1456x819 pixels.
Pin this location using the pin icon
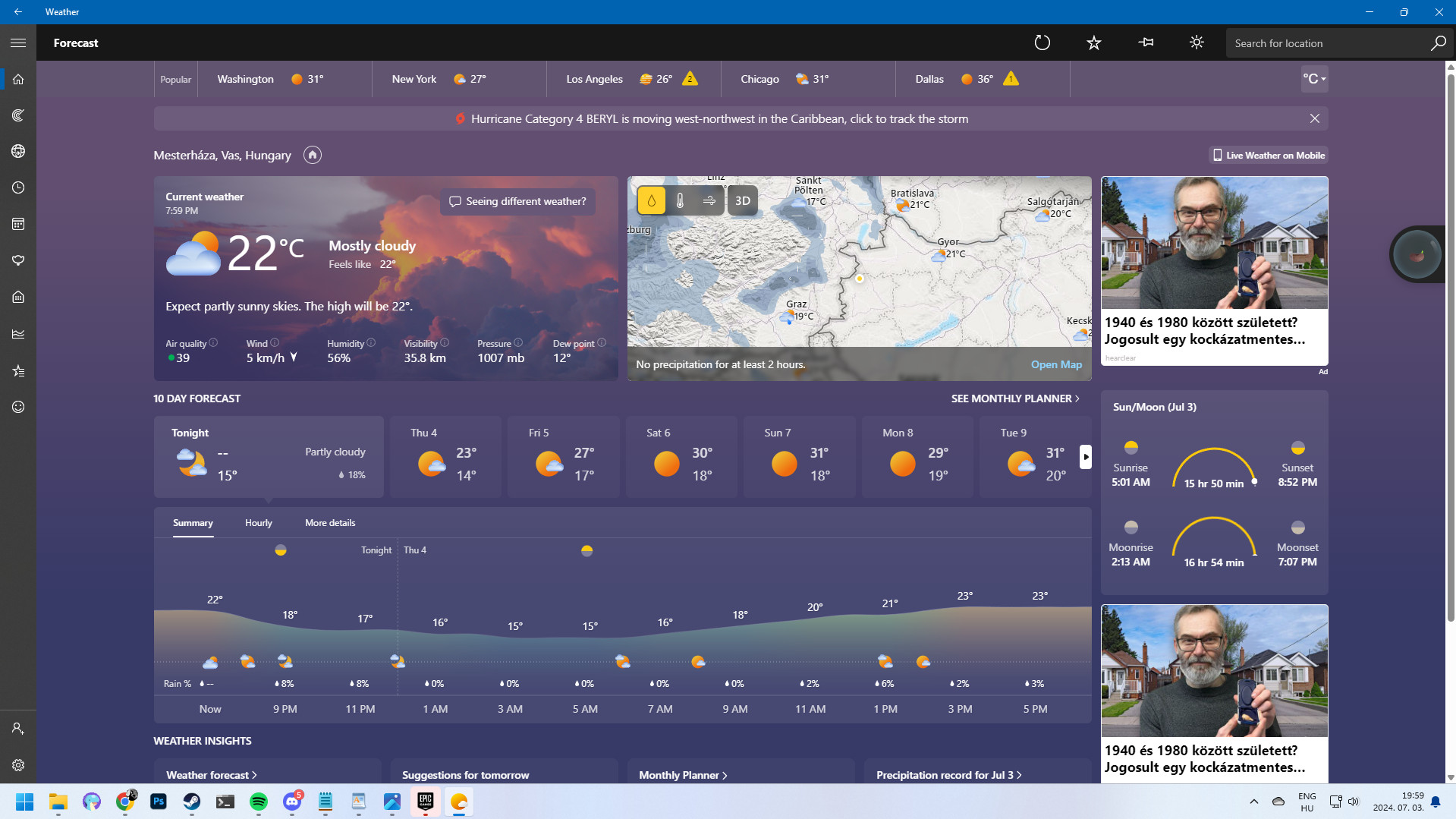point(1146,43)
